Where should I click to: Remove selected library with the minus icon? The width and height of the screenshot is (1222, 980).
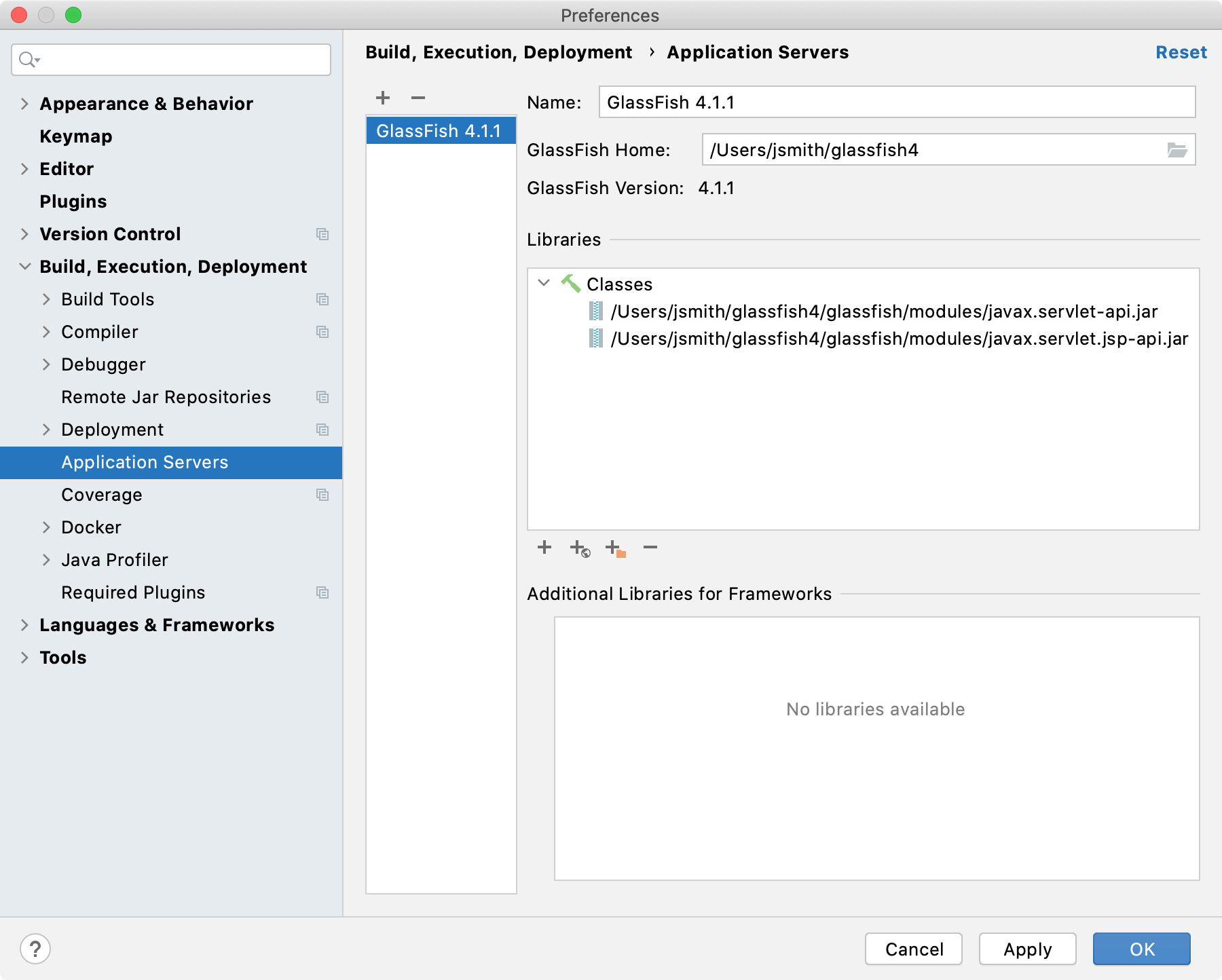650,548
